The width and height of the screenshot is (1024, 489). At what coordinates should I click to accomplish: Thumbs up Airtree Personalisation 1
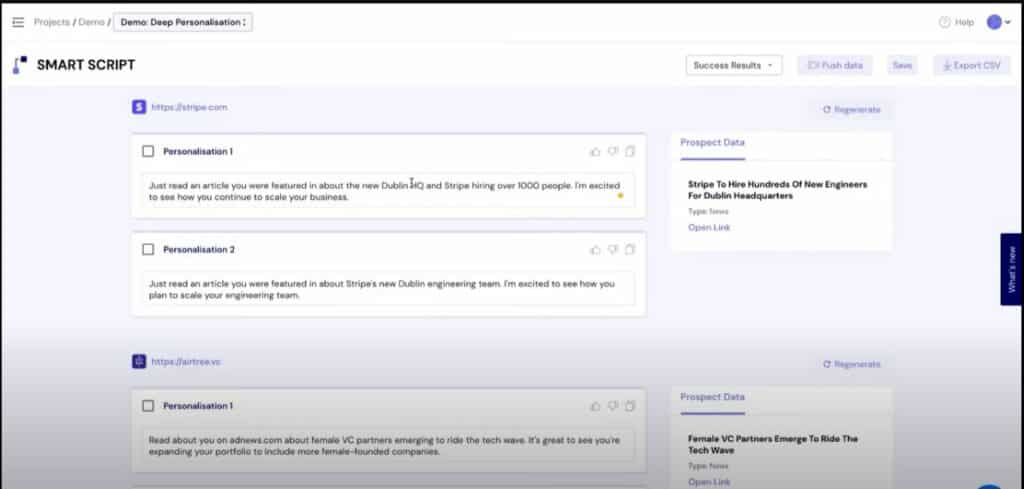pos(595,406)
